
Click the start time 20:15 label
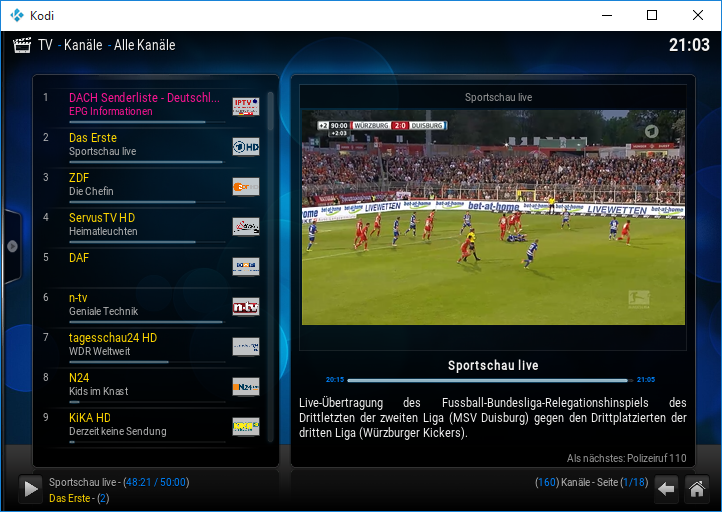[x=335, y=380]
